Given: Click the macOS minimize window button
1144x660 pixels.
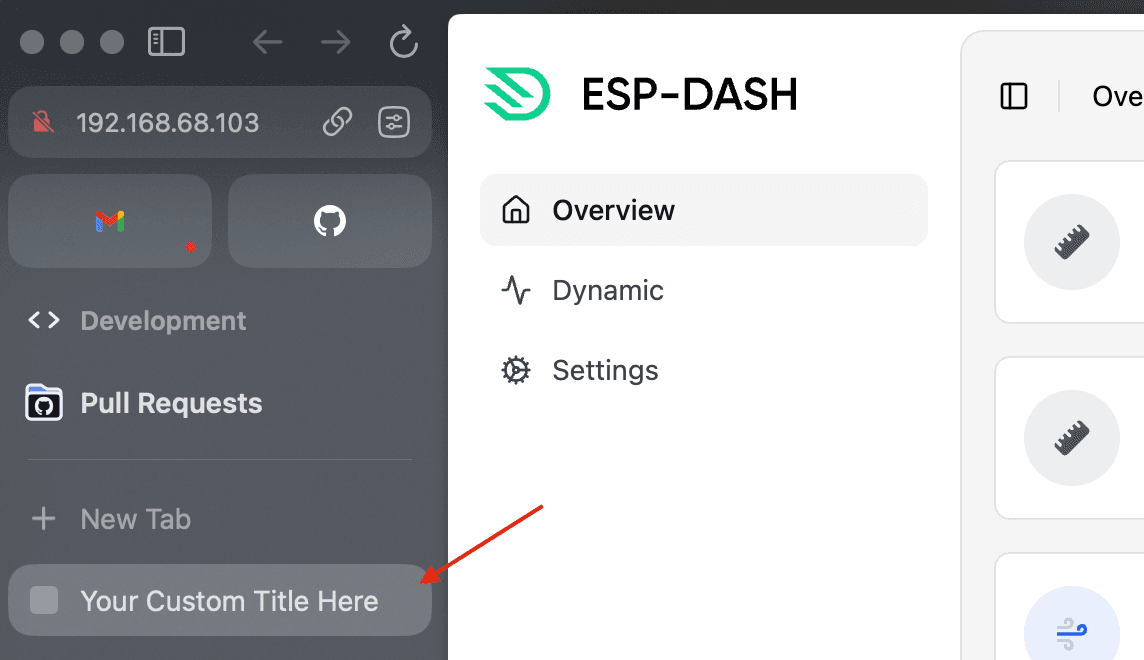Looking at the screenshot, I should (x=72, y=42).
